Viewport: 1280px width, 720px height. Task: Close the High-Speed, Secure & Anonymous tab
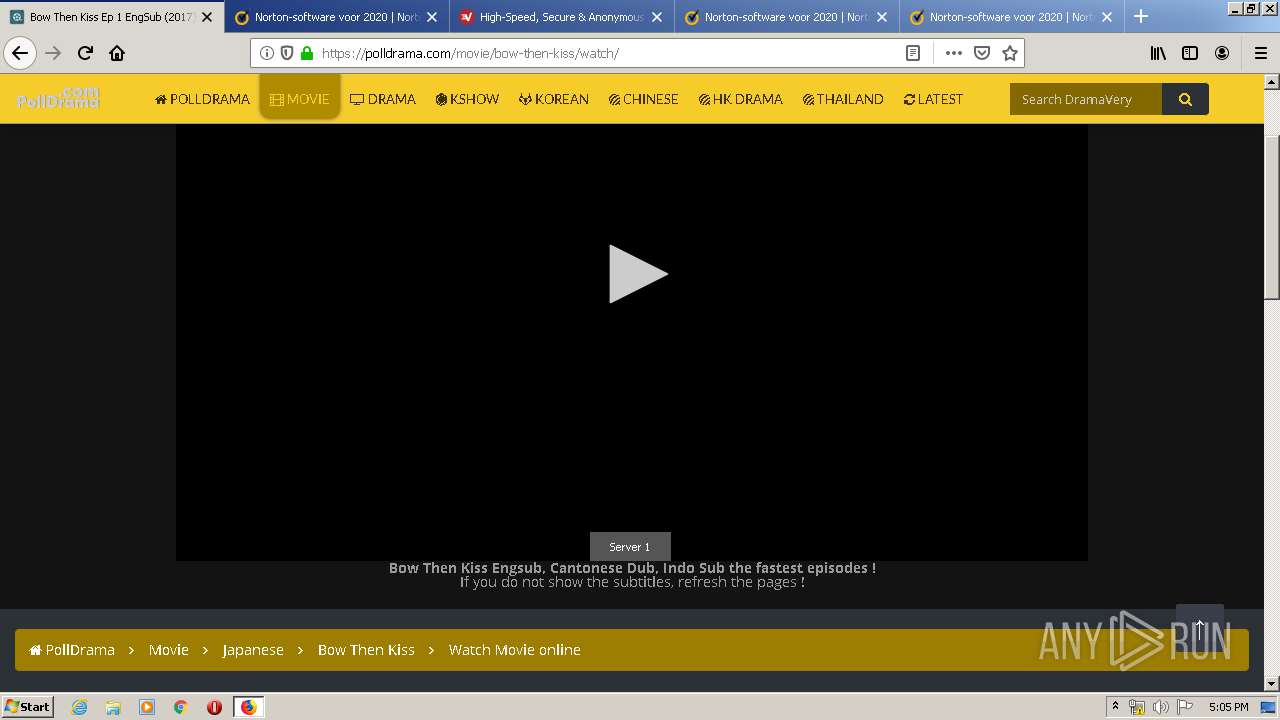click(657, 17)
